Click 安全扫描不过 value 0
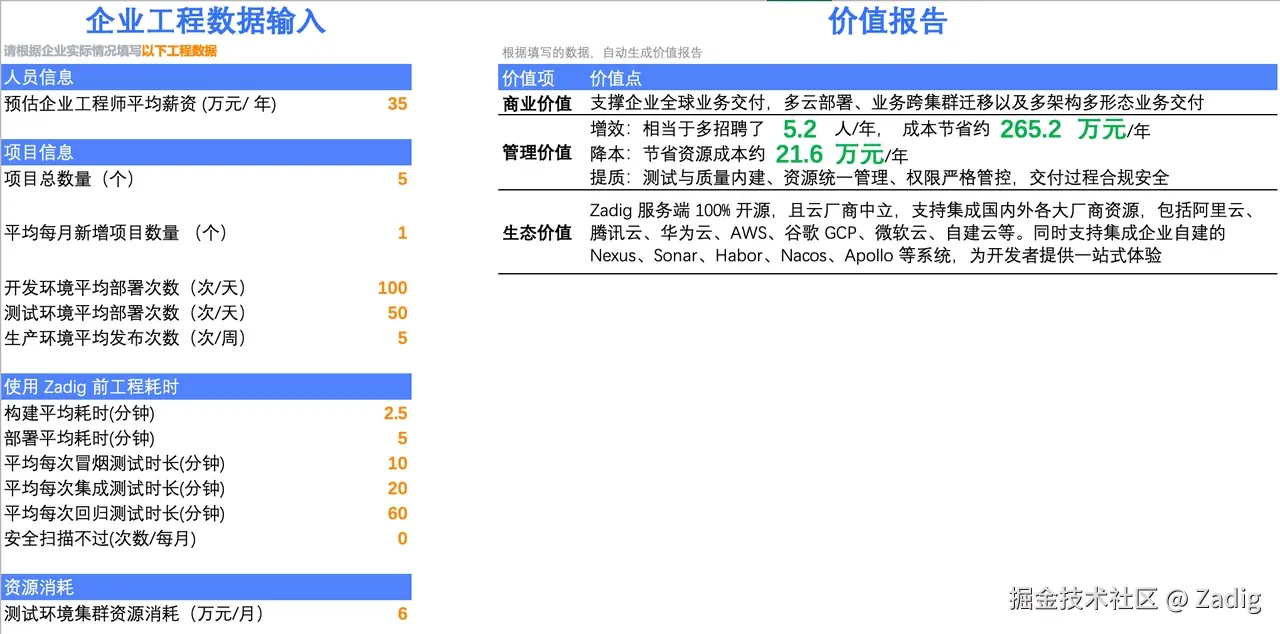The image size is (1280, 634). coord(403,538)
